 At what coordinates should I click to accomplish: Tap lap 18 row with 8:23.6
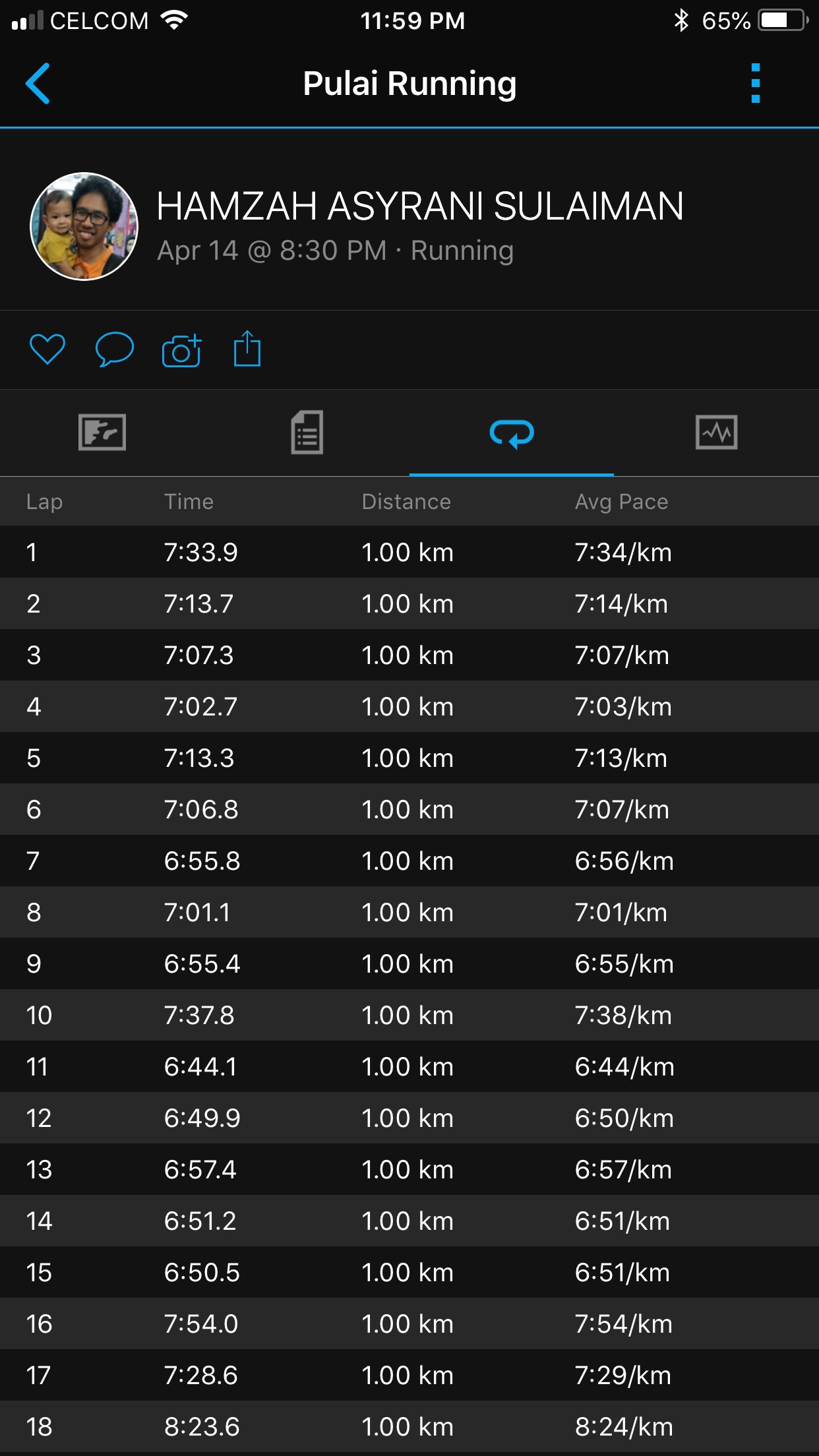pyautogui.click(x=409, y=1426)
